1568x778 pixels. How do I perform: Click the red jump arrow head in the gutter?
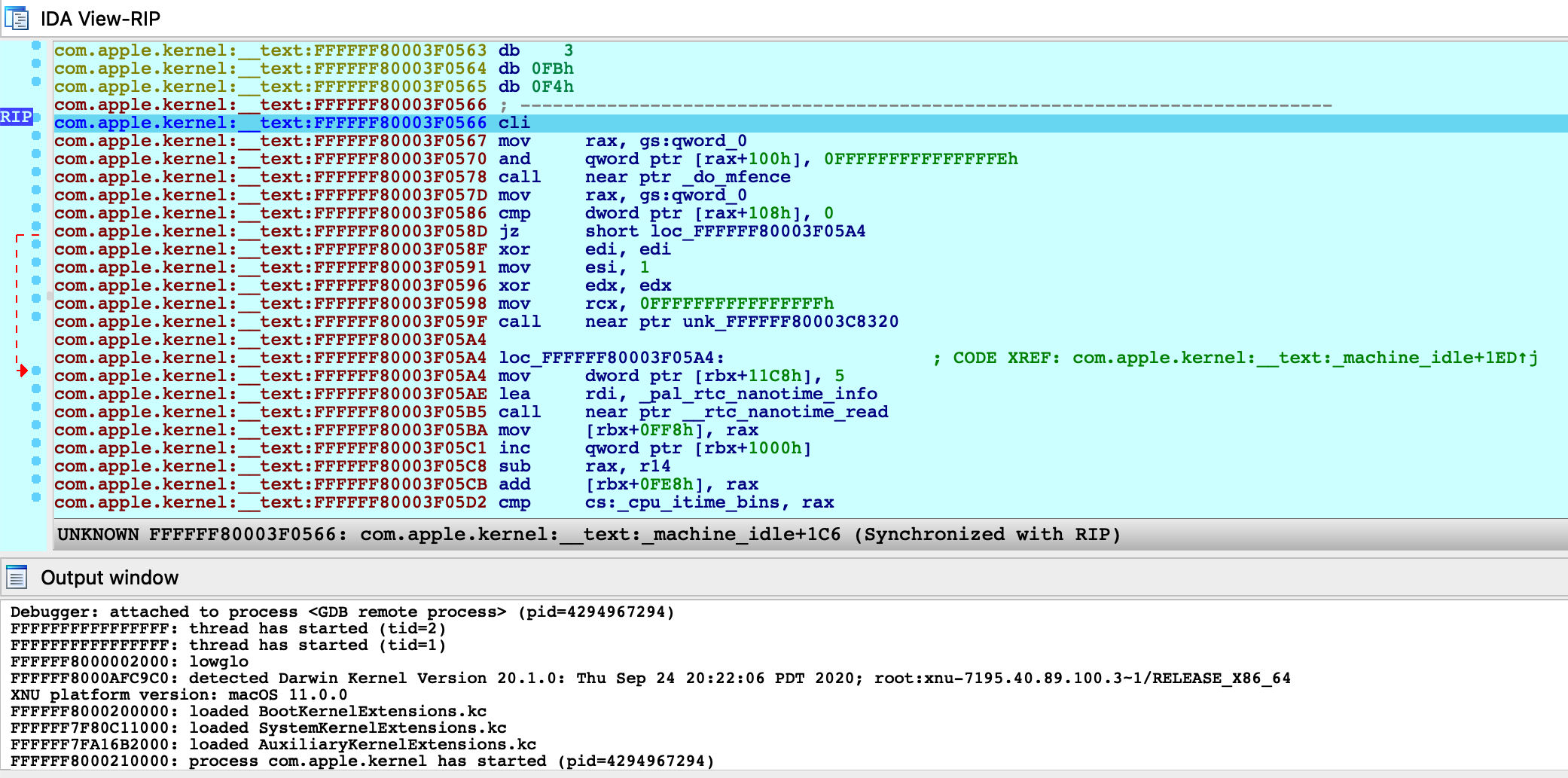pyautogui.click(x=23, y=370)
